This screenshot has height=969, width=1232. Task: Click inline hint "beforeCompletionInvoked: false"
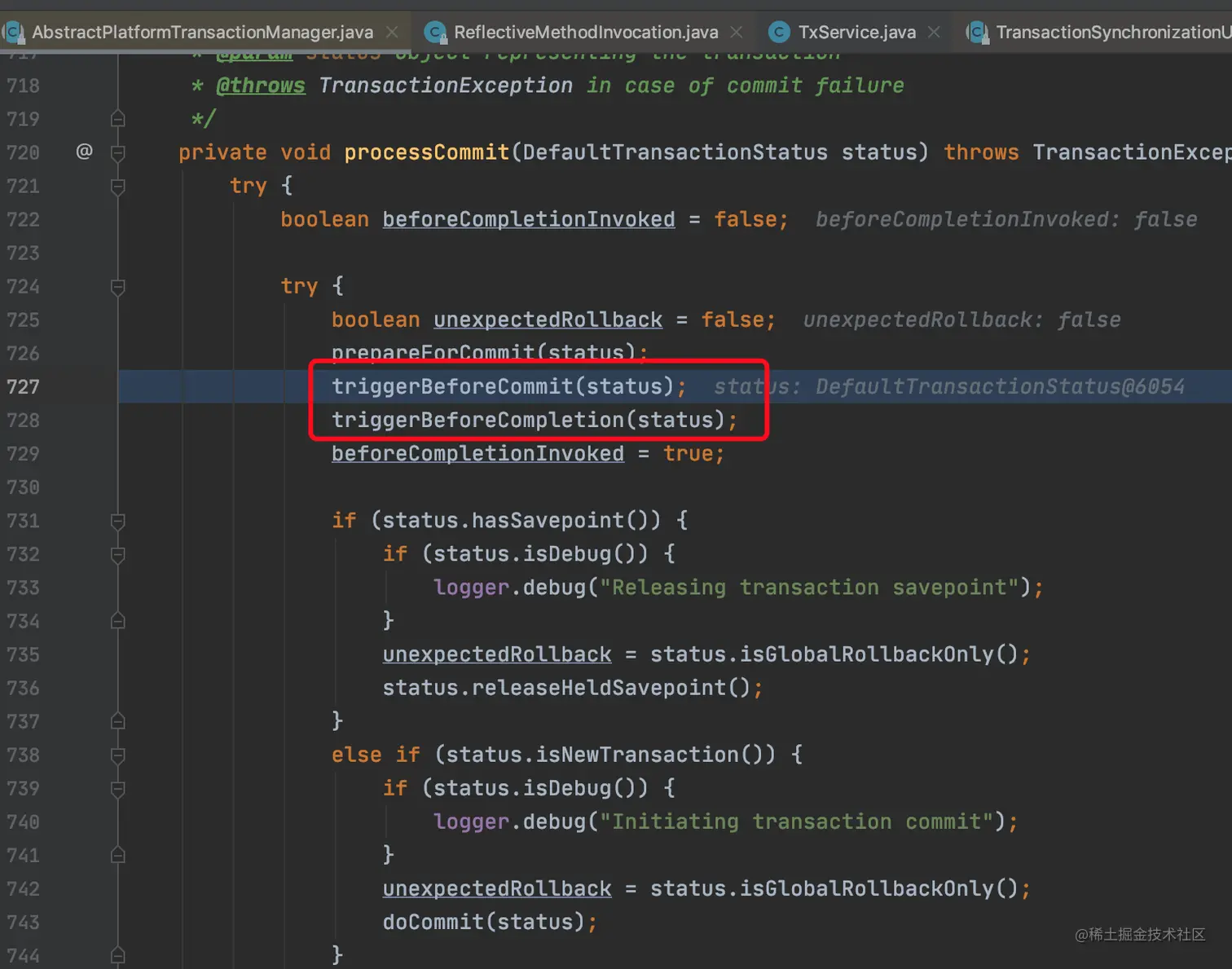pos(1006,219)
